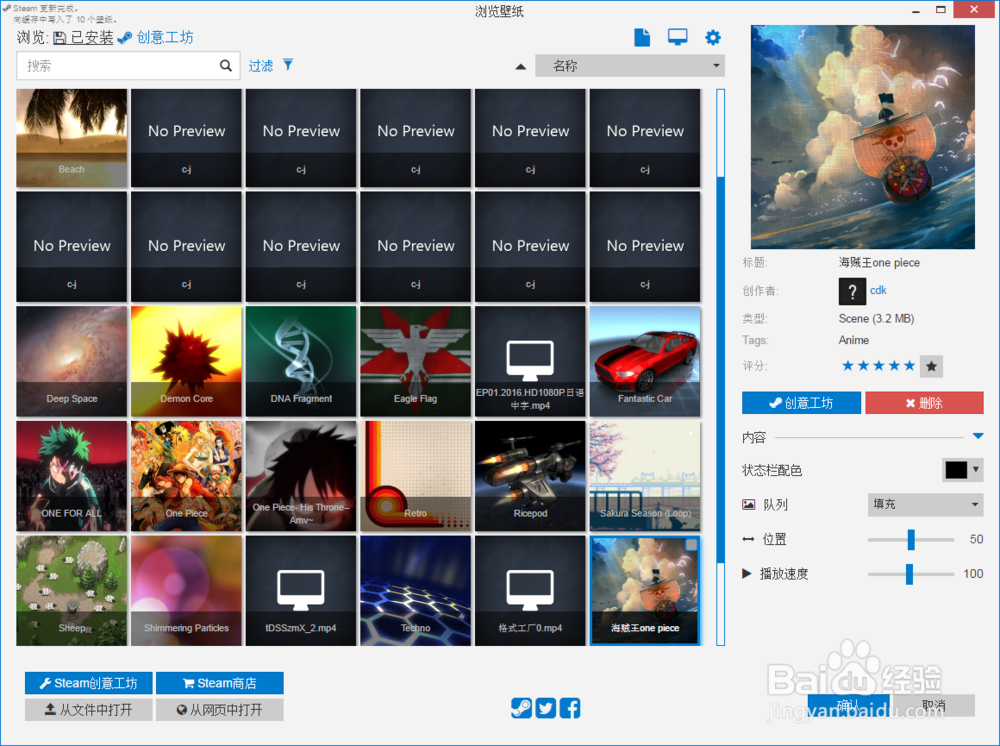Click 从文件中打开 button

pos(89,710)
